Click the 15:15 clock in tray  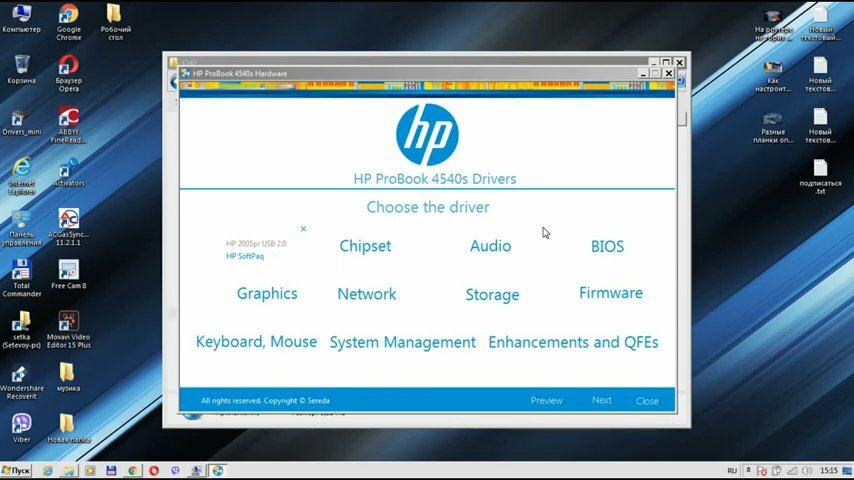pyautogui.click(x=829, y=471)
